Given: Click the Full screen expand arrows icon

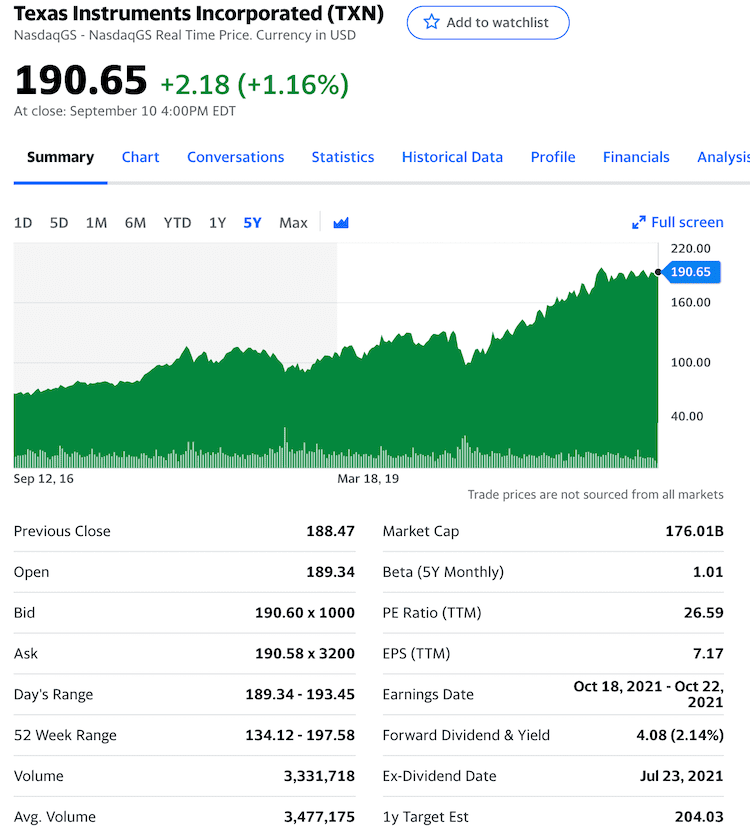Looking at the screenshot, I should click(x=640, y=222).
